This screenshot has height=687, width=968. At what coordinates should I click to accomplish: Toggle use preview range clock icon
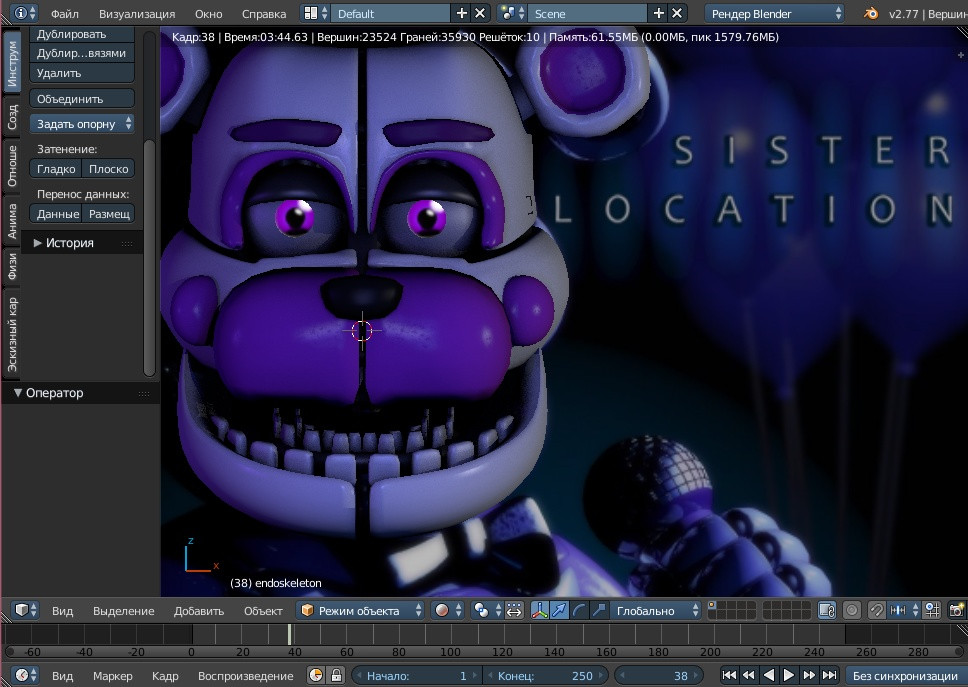pyautogui.click(x=316, y=675)
